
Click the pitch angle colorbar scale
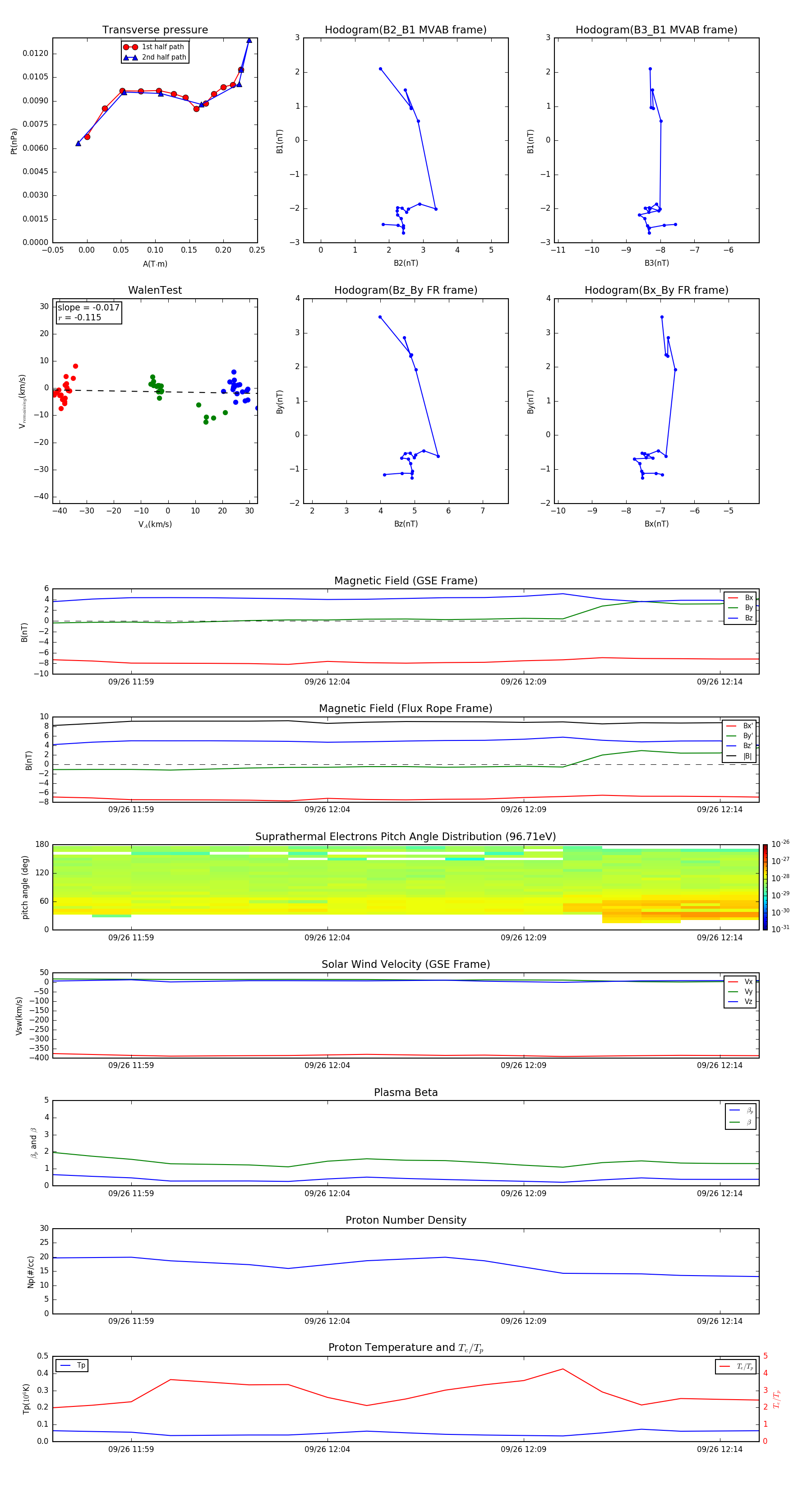[765, 887]
